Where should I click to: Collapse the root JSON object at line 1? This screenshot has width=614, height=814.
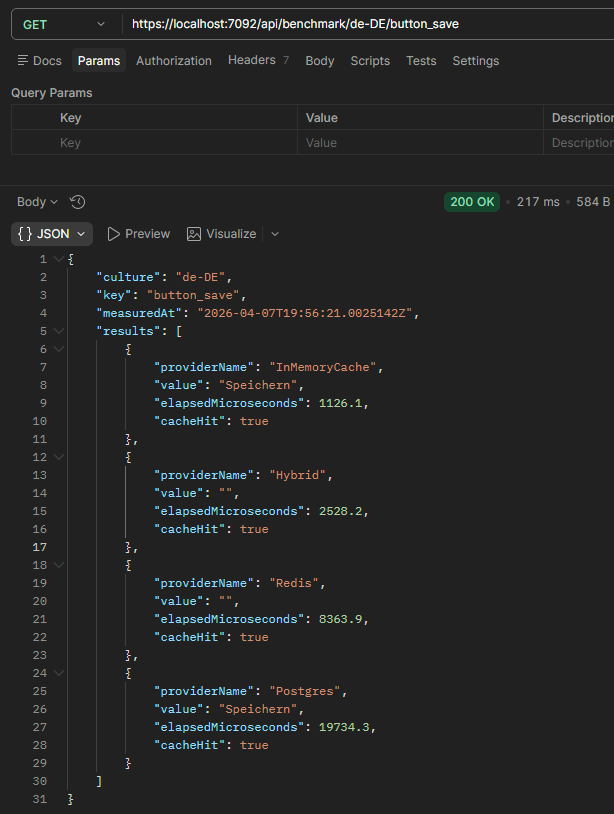click(x=59, y=259)
